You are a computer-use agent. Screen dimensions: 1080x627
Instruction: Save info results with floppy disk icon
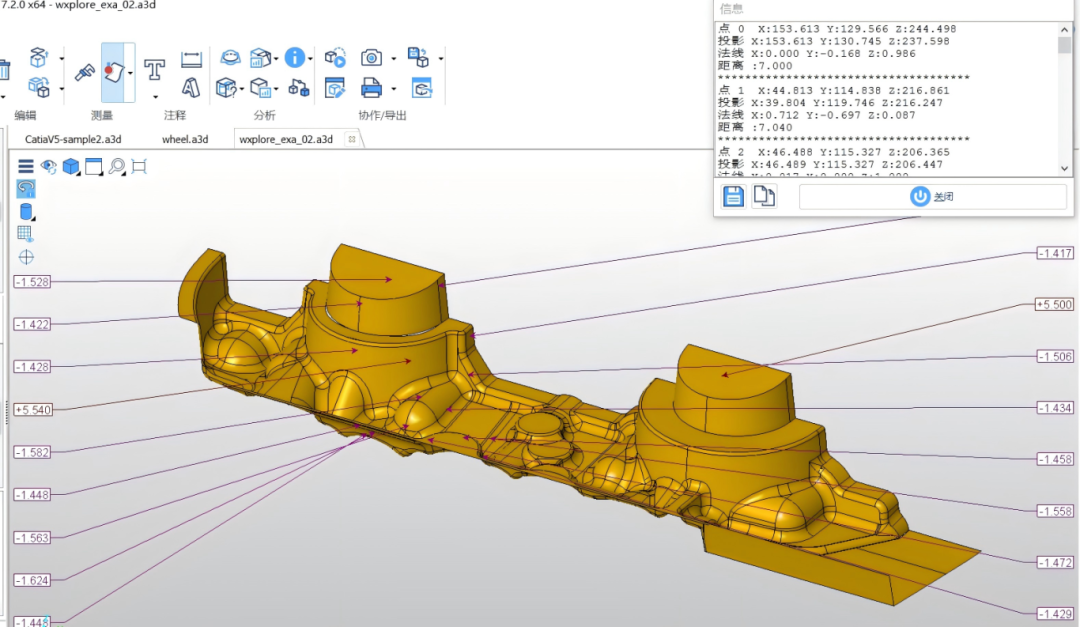(733, 196)
